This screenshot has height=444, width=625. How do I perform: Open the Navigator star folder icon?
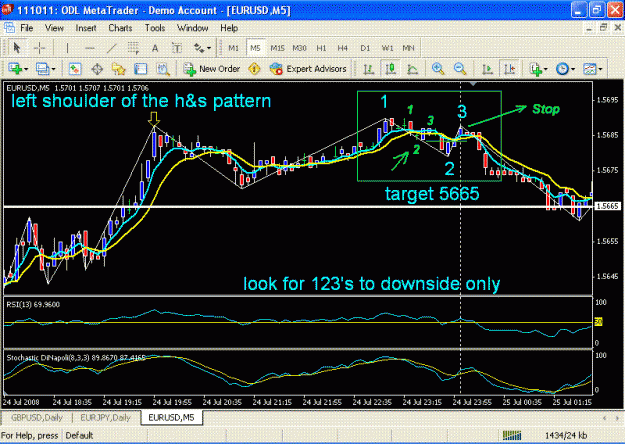pos(119,69)
